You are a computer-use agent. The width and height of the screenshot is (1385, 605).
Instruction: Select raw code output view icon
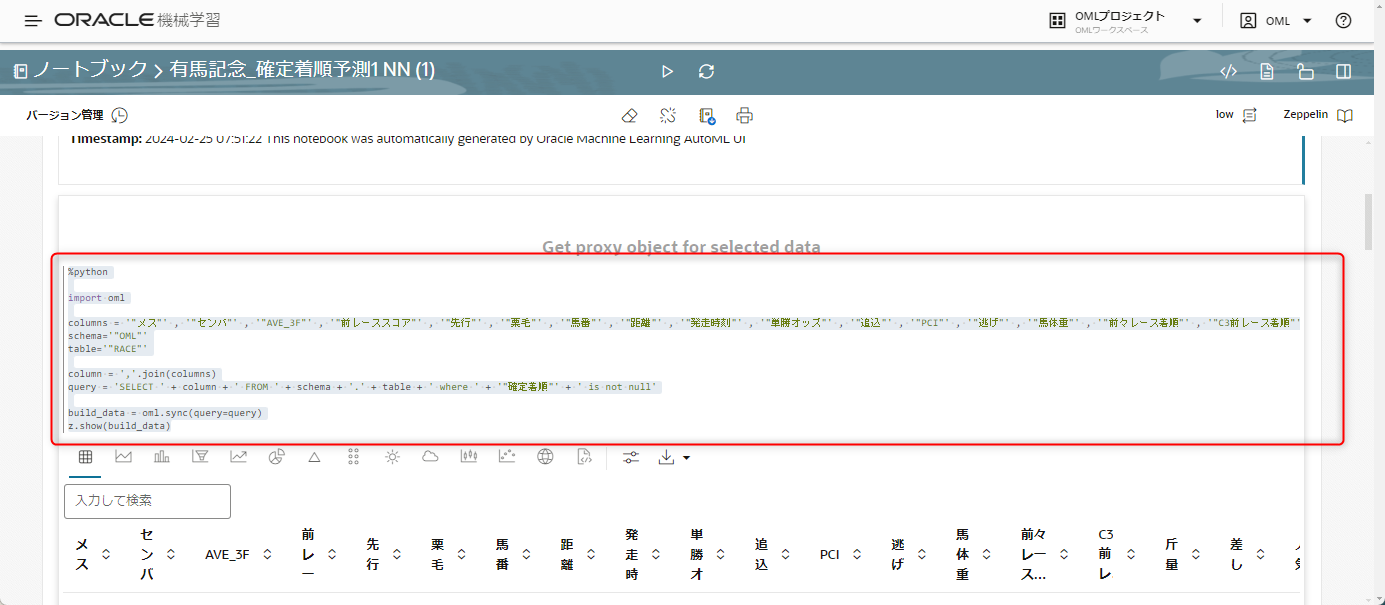pyautogui.click(x=584, y=457)
